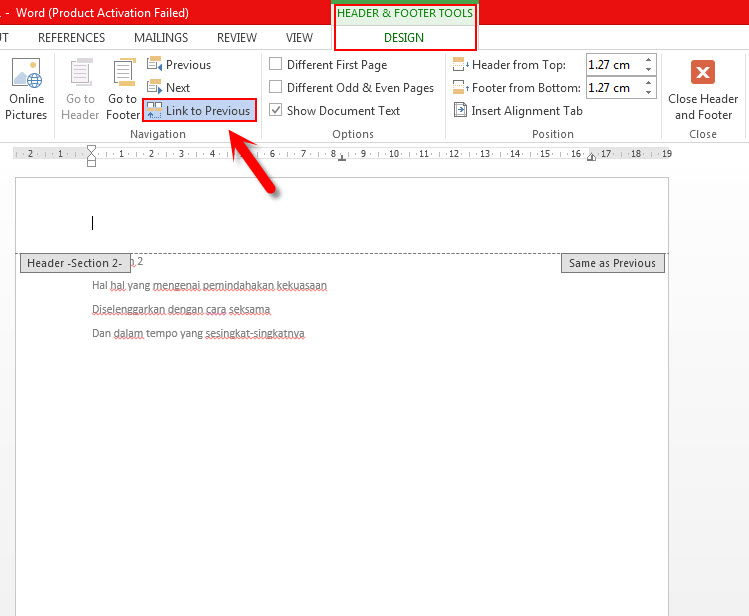Click the Go to Footer icon

coord(124,73)
